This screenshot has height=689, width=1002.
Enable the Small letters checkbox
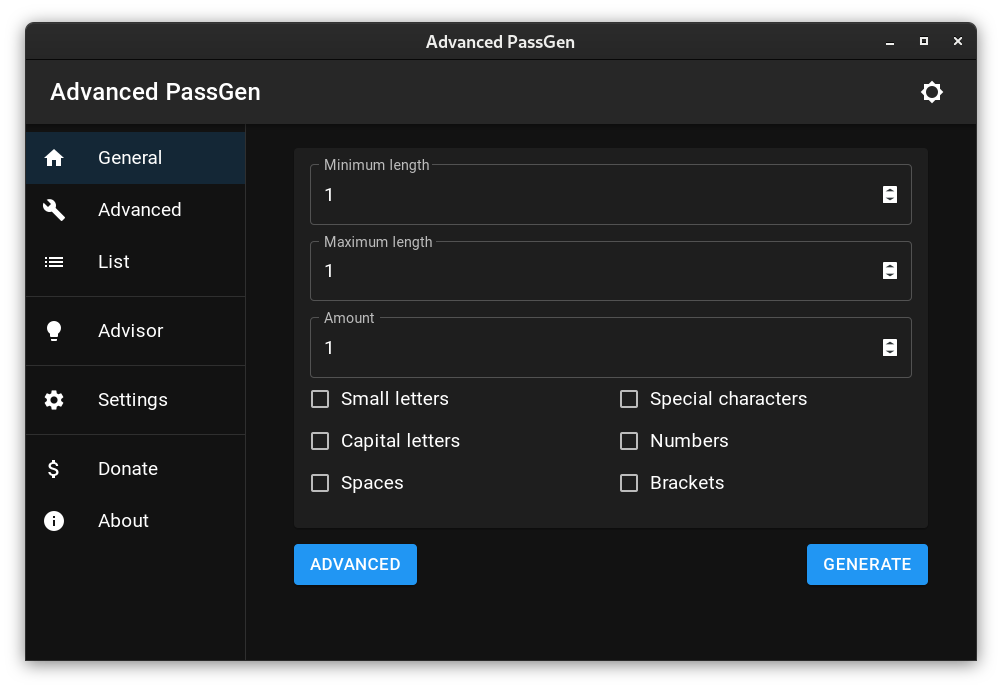pos(320,399)
